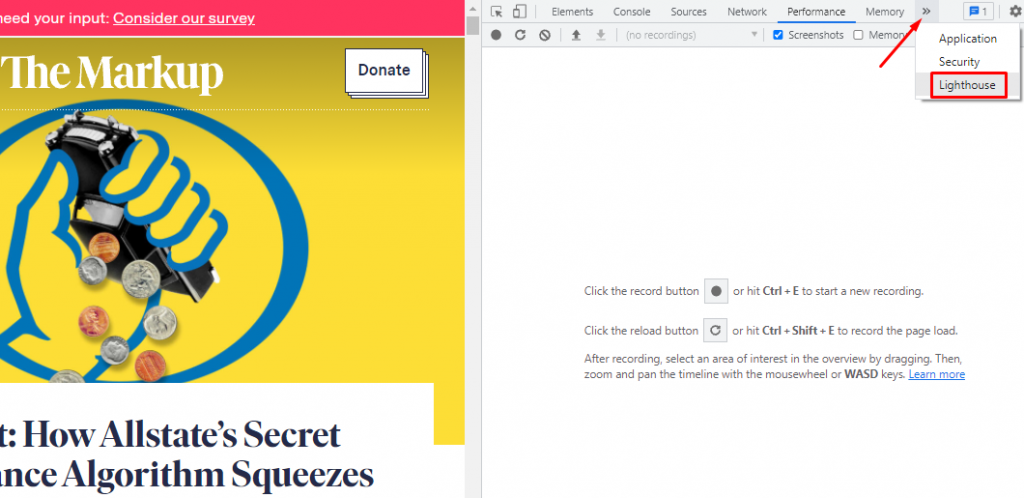
Task: Choose Lighthouse from the overflow menu
Action: pyautogui.click(x=967, y=85)
